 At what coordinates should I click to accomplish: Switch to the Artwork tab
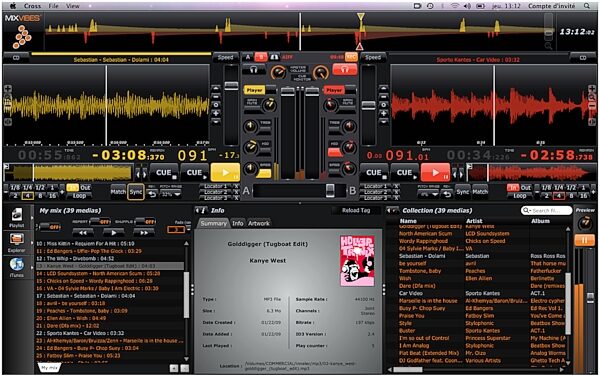click(x=259, y=223)
